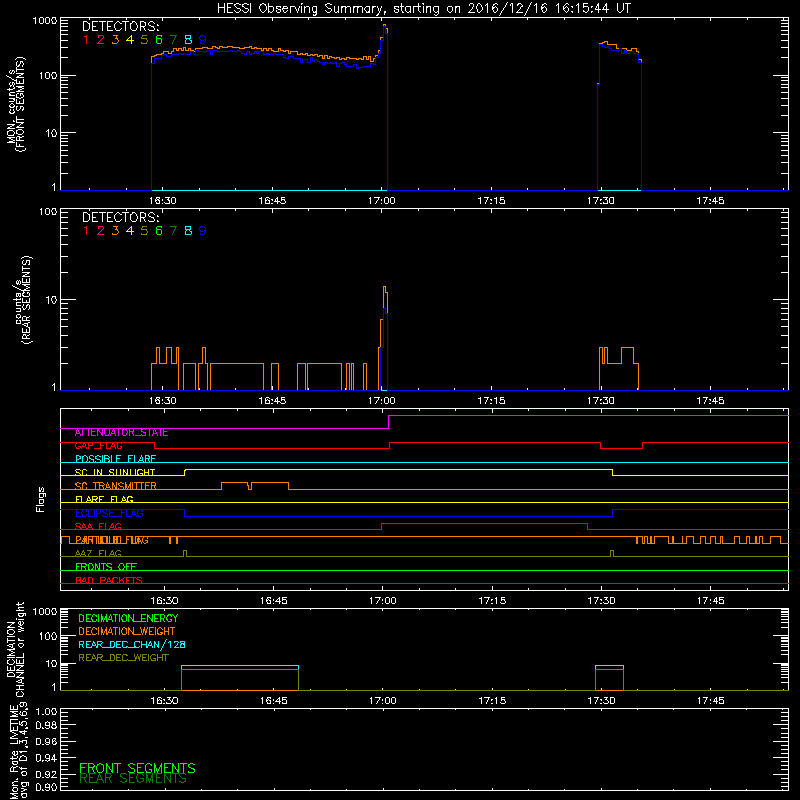Select cyan detector 8 in front segments legend
Image resolution: width=800 pixels, height=800 pixels.
188,39
